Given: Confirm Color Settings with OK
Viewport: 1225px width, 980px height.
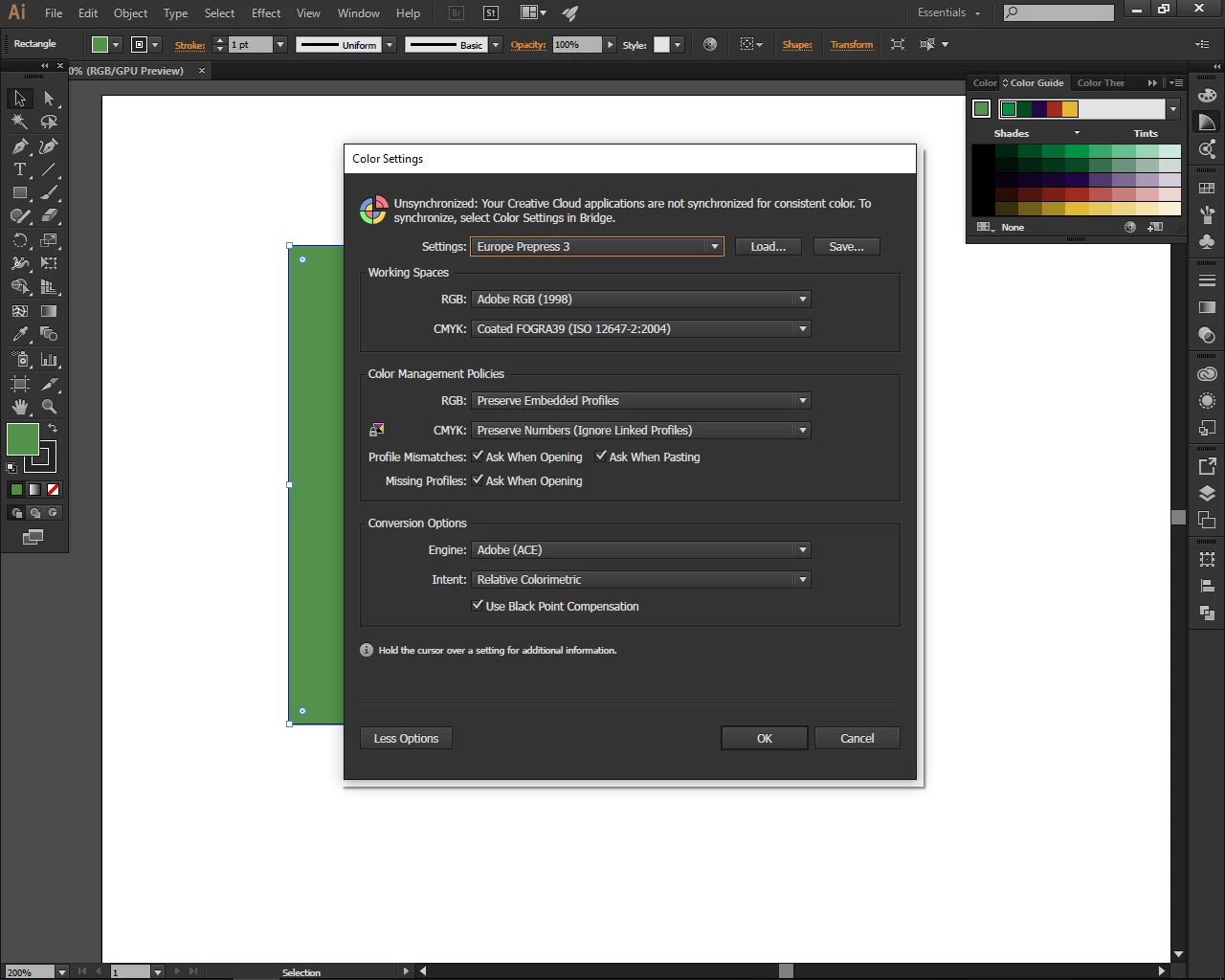Looking at the screenshot, I should tap(765, 739).
